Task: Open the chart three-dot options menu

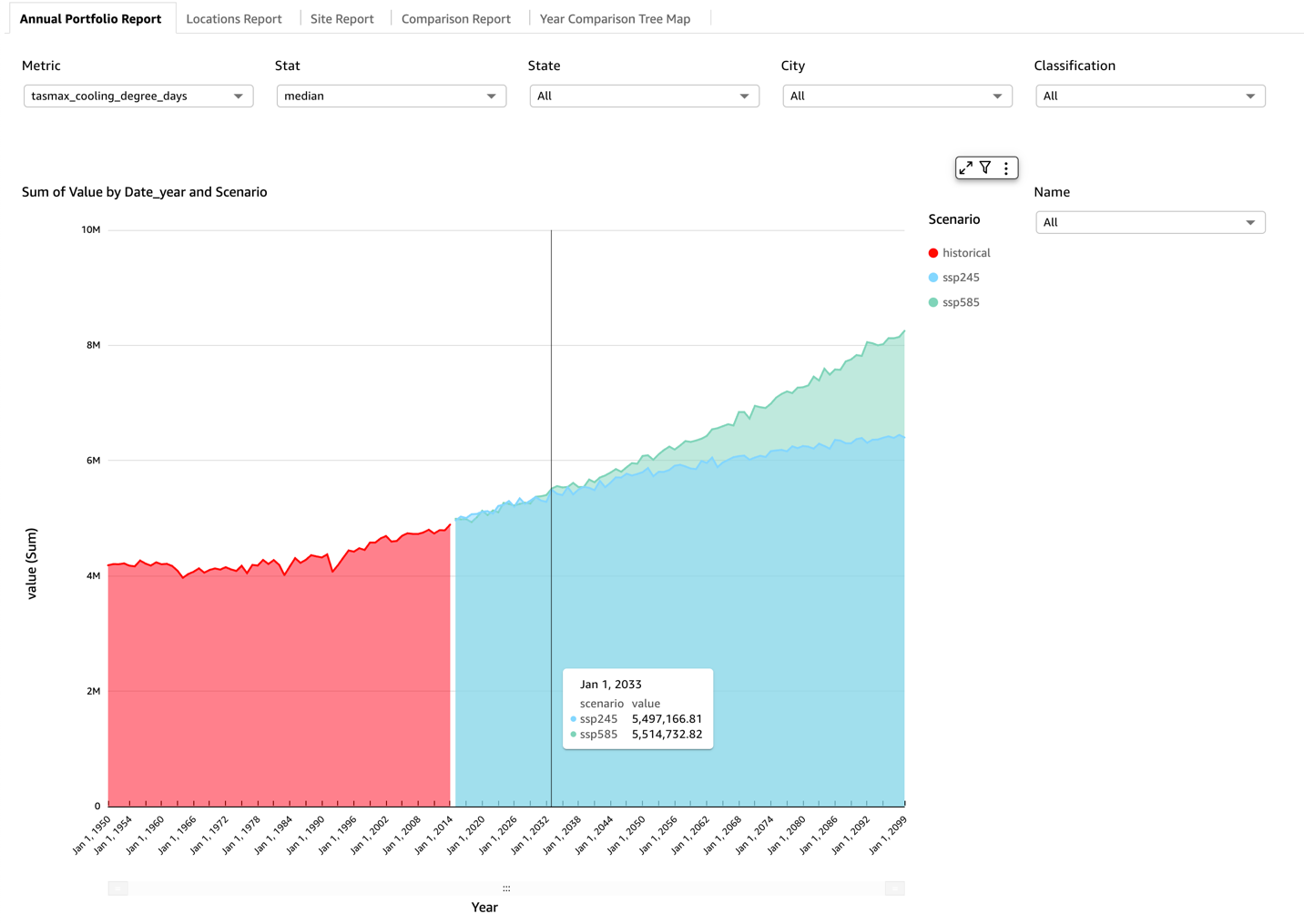Action: click(x=1005, y=168)
